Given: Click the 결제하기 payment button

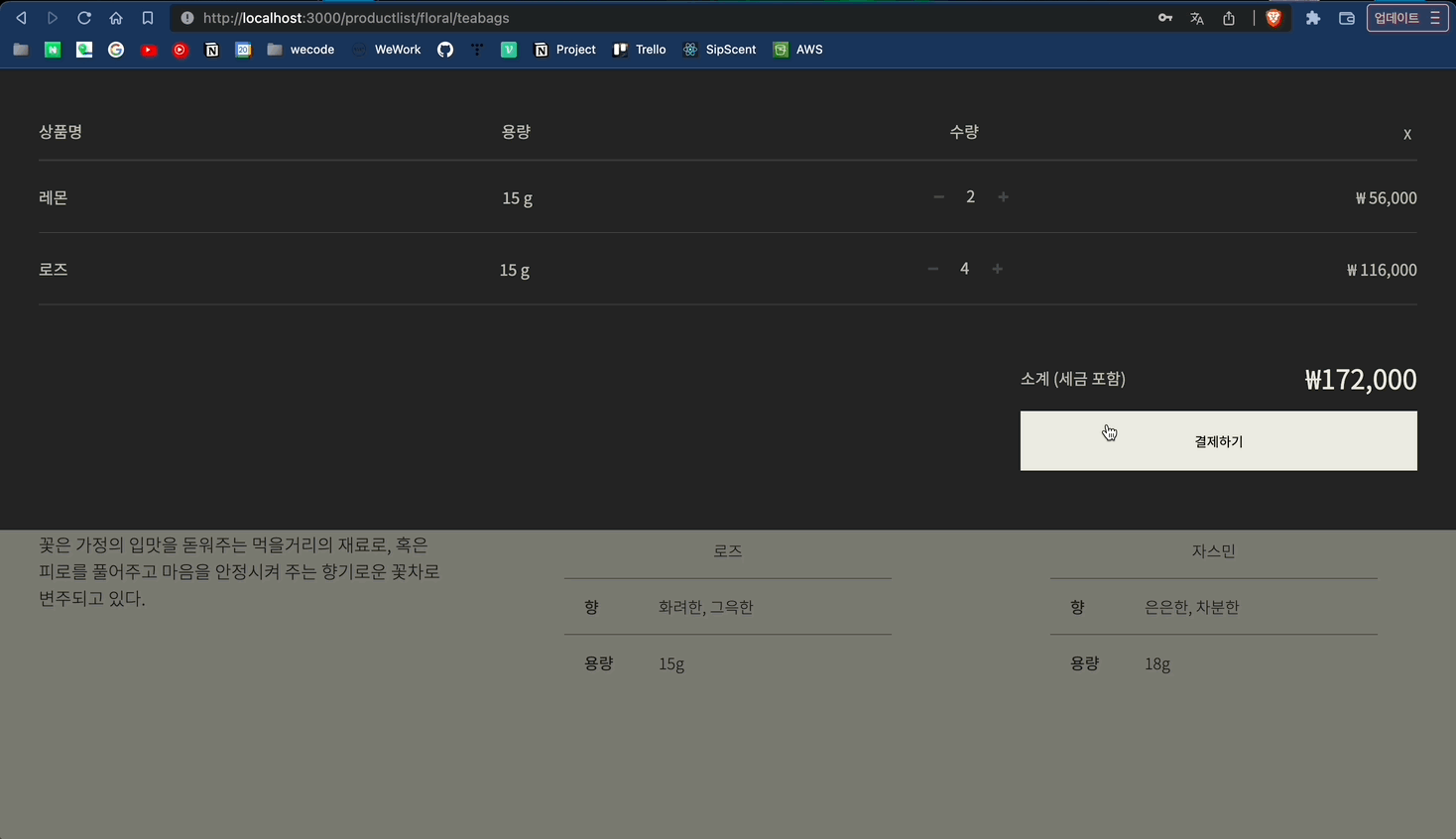Looking at the screenshot, I should pos(1218,440).
